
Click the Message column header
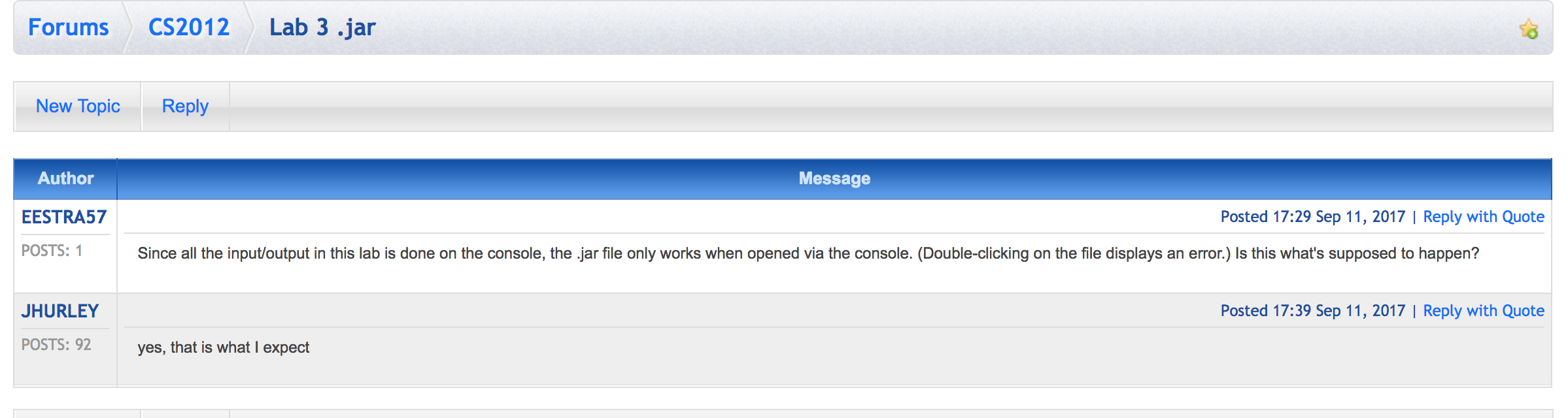[x=834, y=178]
